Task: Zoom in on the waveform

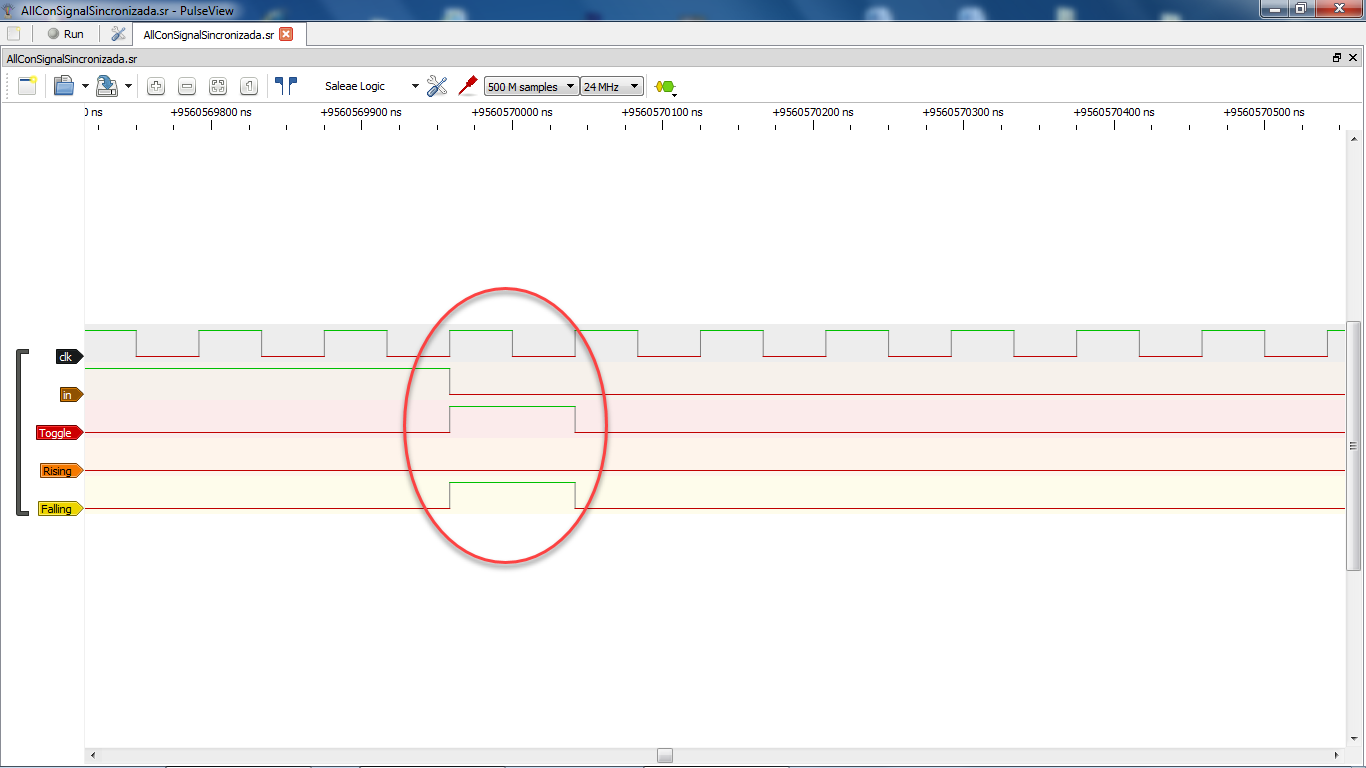Action: point(156,86)
